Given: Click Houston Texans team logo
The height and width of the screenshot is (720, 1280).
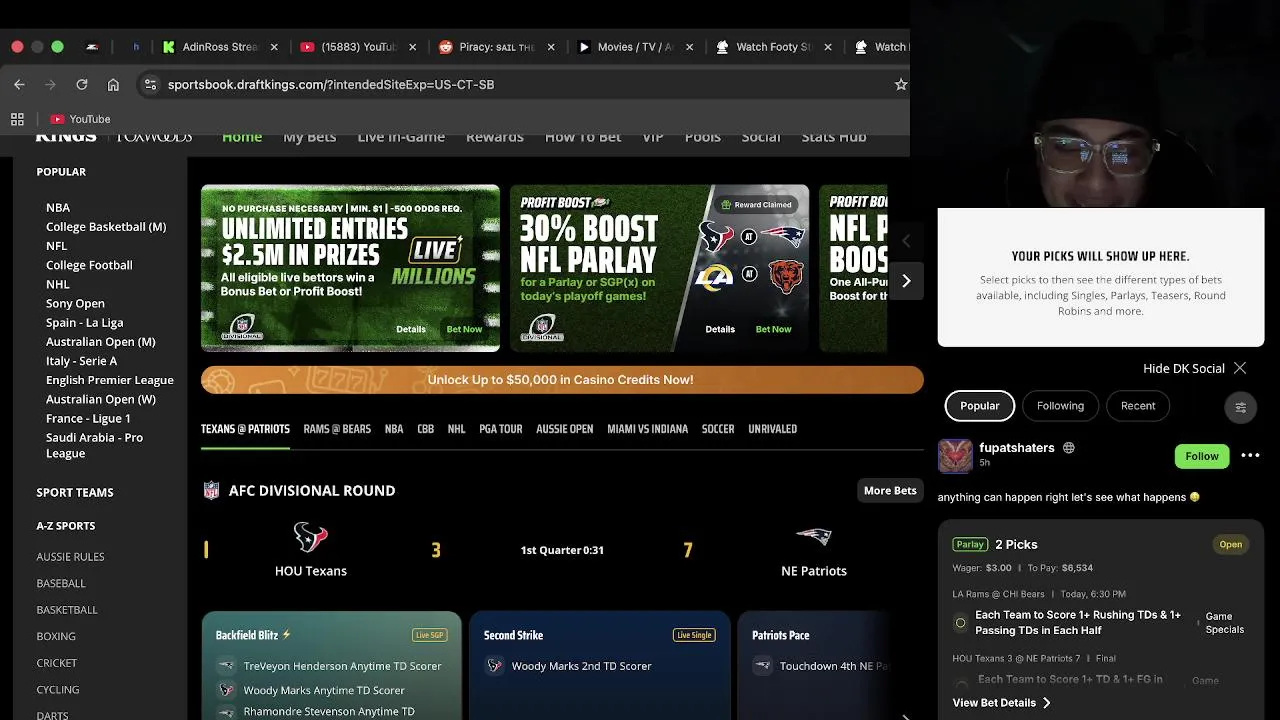Looking at the screenshot, I should [x=311, y=537].
